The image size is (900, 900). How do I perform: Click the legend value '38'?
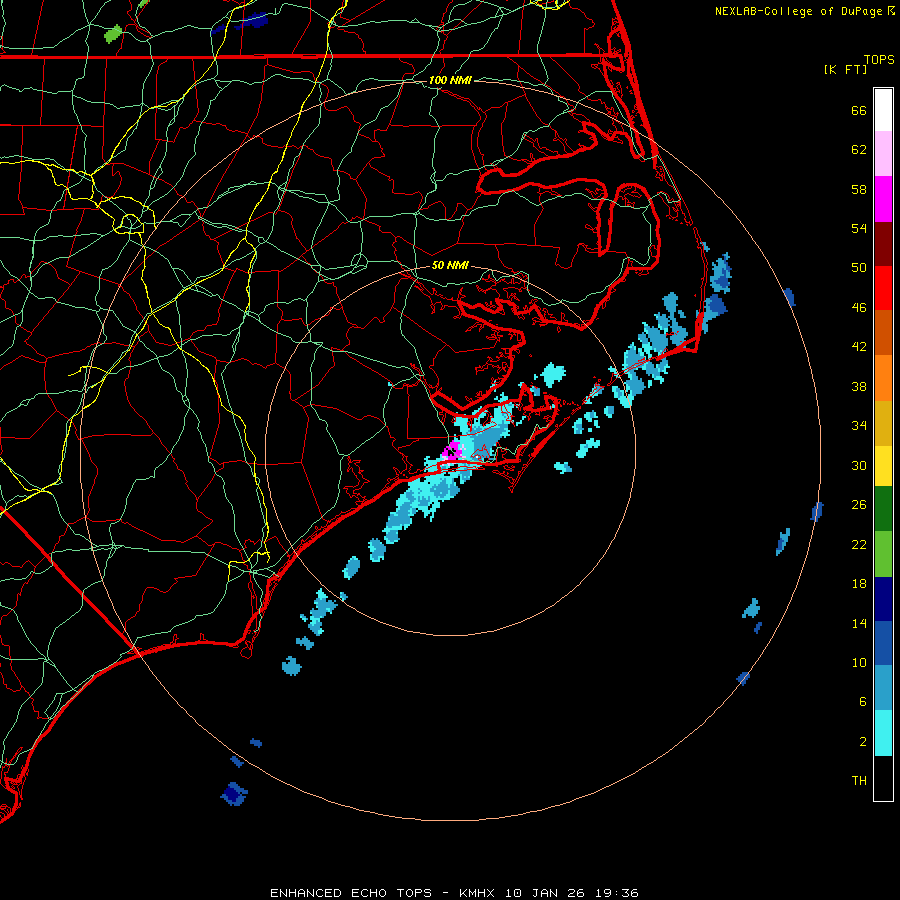point(859,387)
